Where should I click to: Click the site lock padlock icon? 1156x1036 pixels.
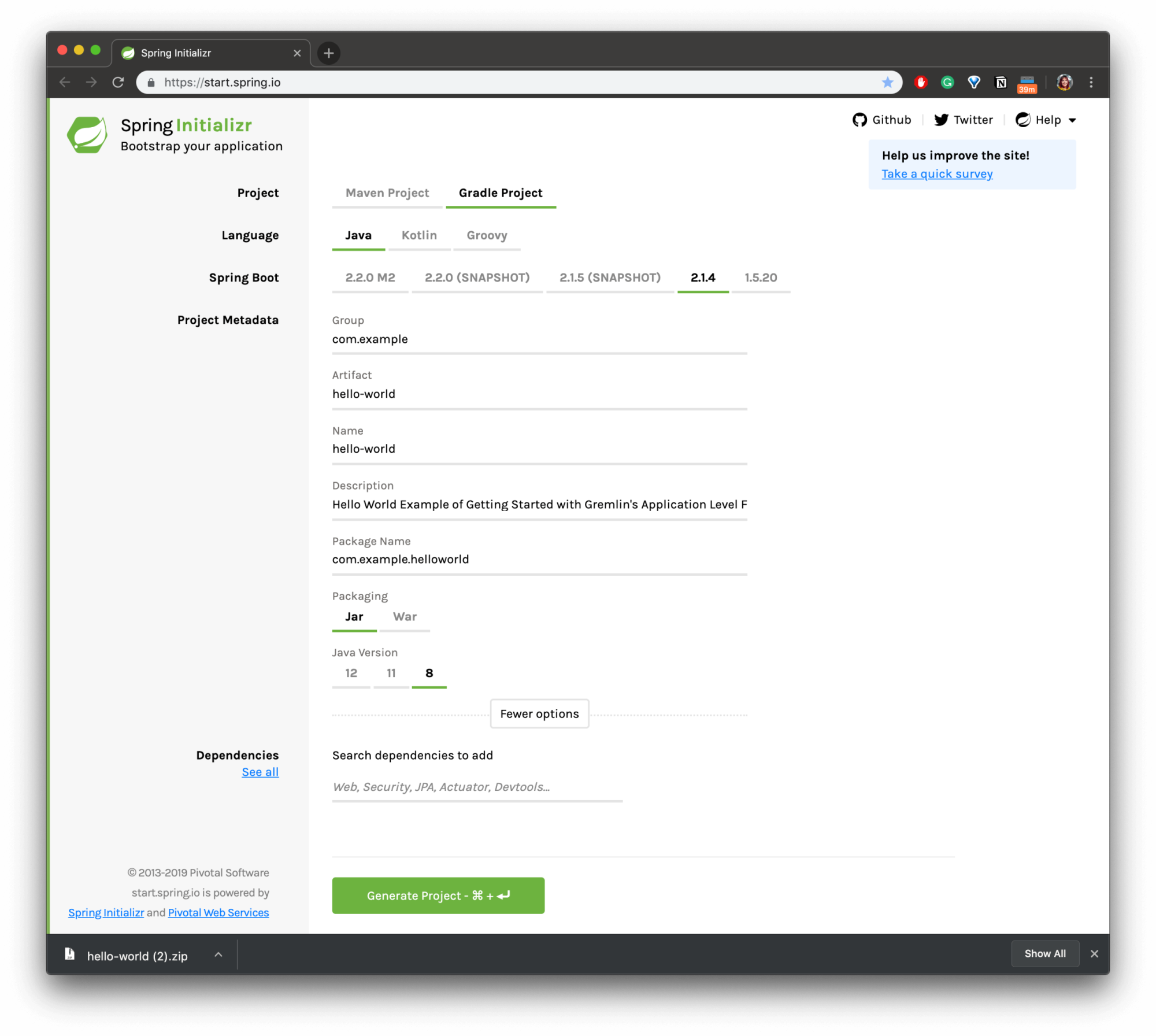tap(151, 82)
